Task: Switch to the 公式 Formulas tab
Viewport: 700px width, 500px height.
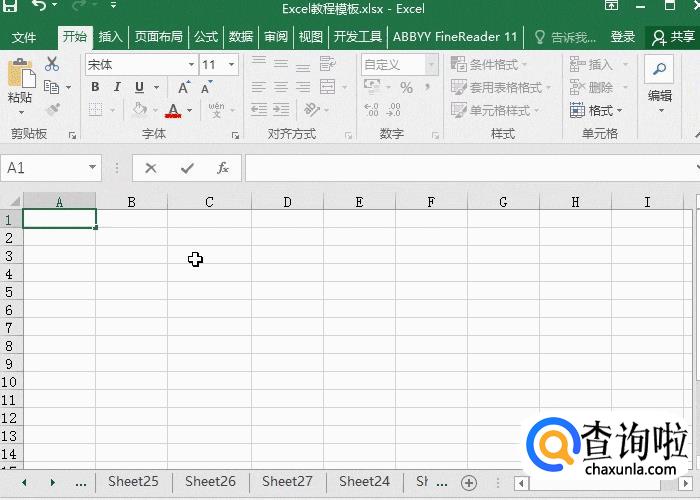Action: point(206,37)
